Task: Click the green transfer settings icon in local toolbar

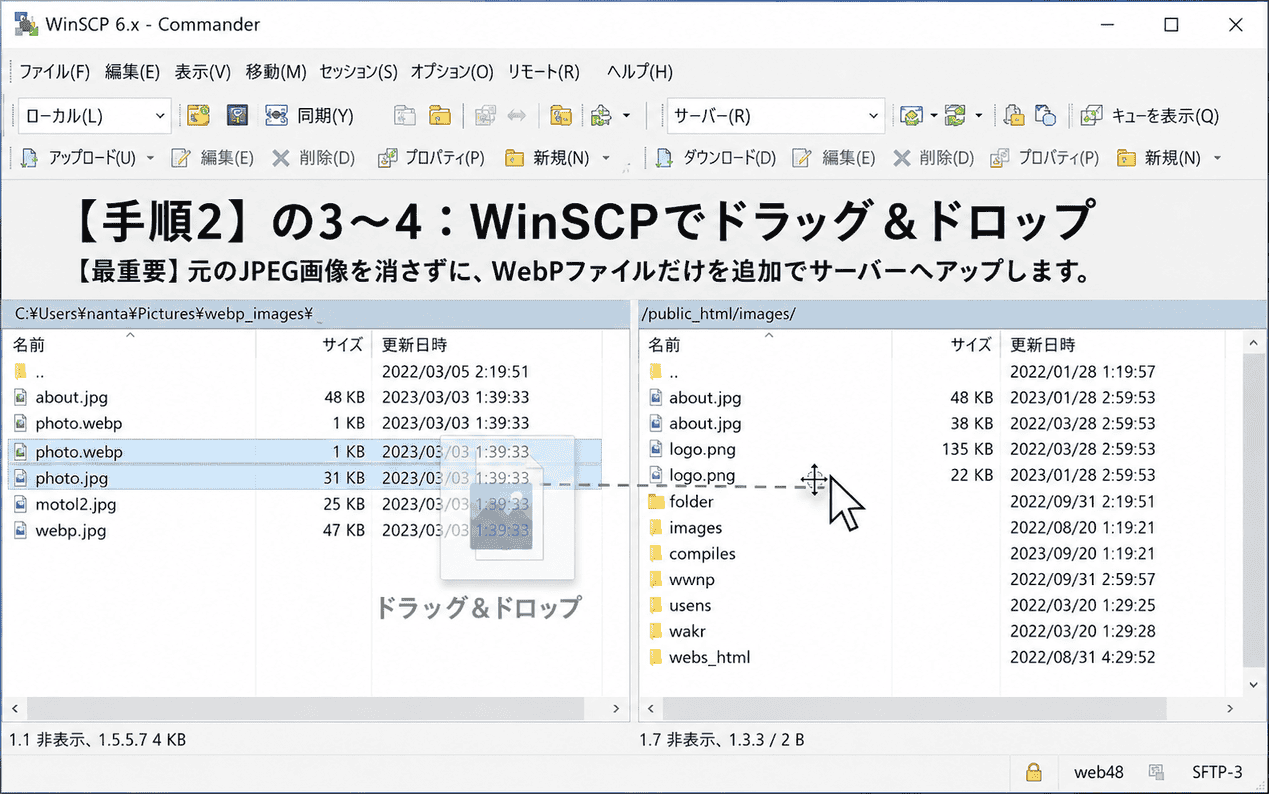Action: point(601,116)
